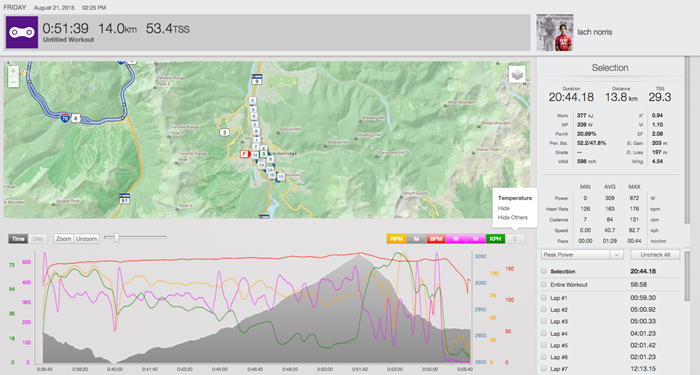Toggle the red BPM chart series

point(436,239)
